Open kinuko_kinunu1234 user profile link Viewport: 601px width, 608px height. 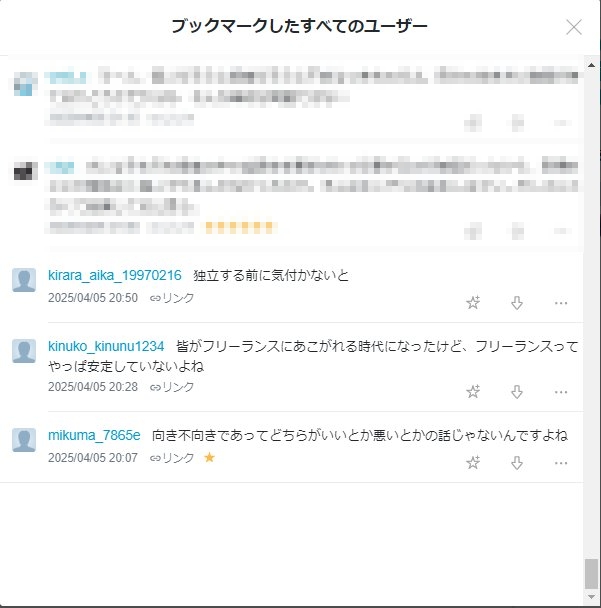[106, 346]
